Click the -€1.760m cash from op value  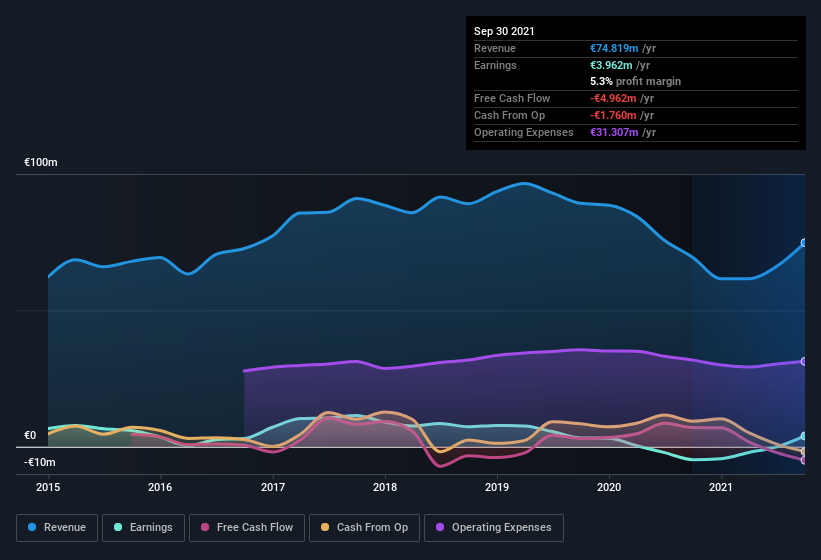click(x=613, y=115)
